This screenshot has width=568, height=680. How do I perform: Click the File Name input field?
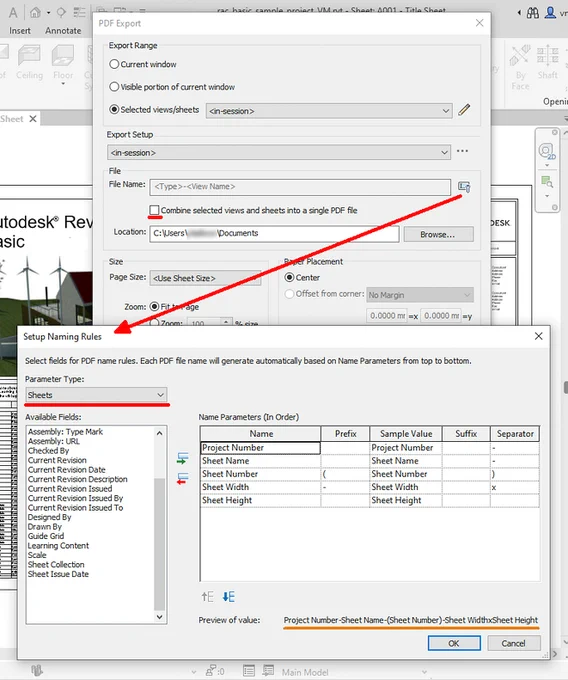(x=300, y=187)
